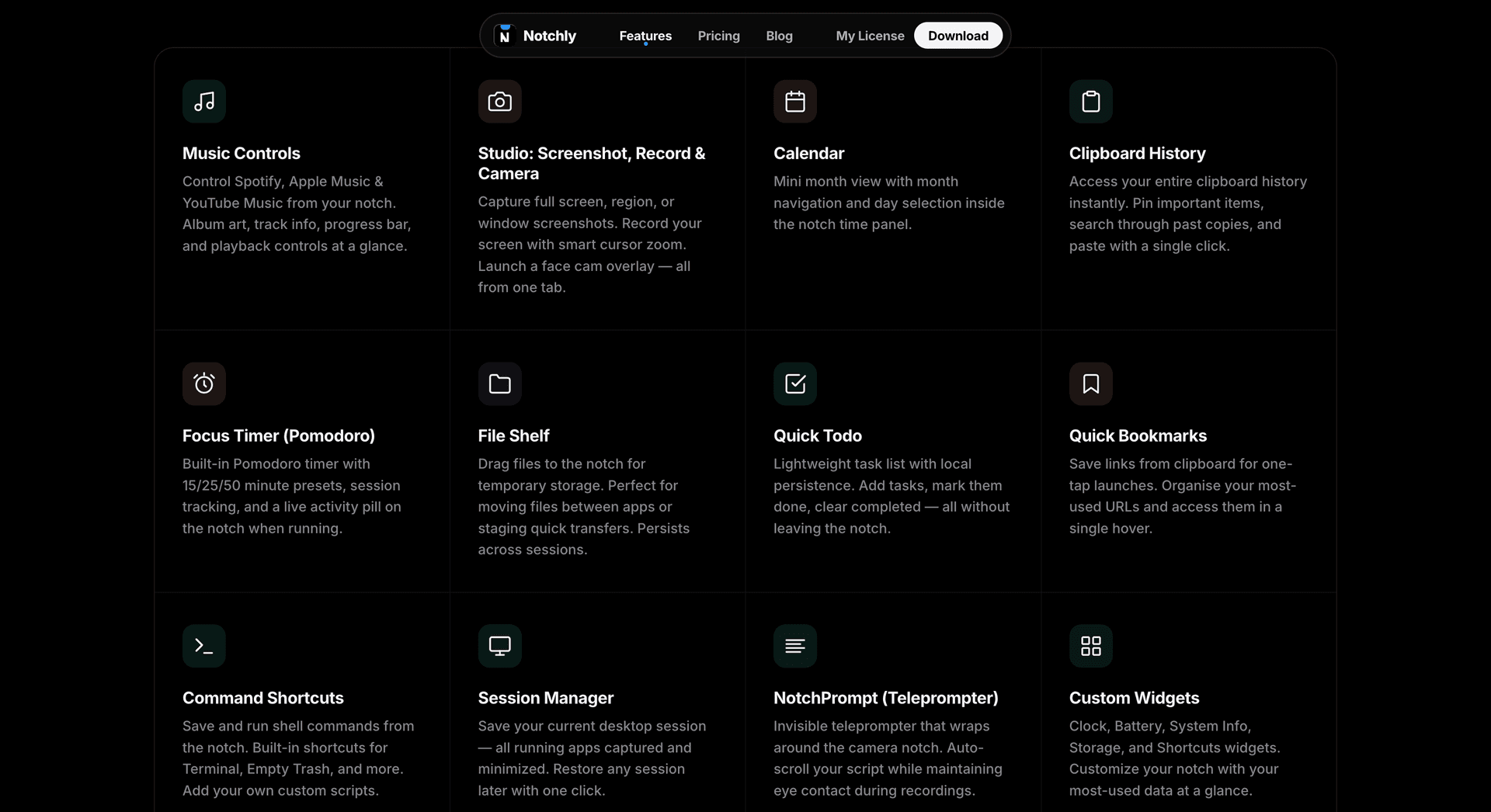Image resolution: width=1491 pixels, height=812 pixels.
Task: Click the Download button
Action: [x=958, y=36]
